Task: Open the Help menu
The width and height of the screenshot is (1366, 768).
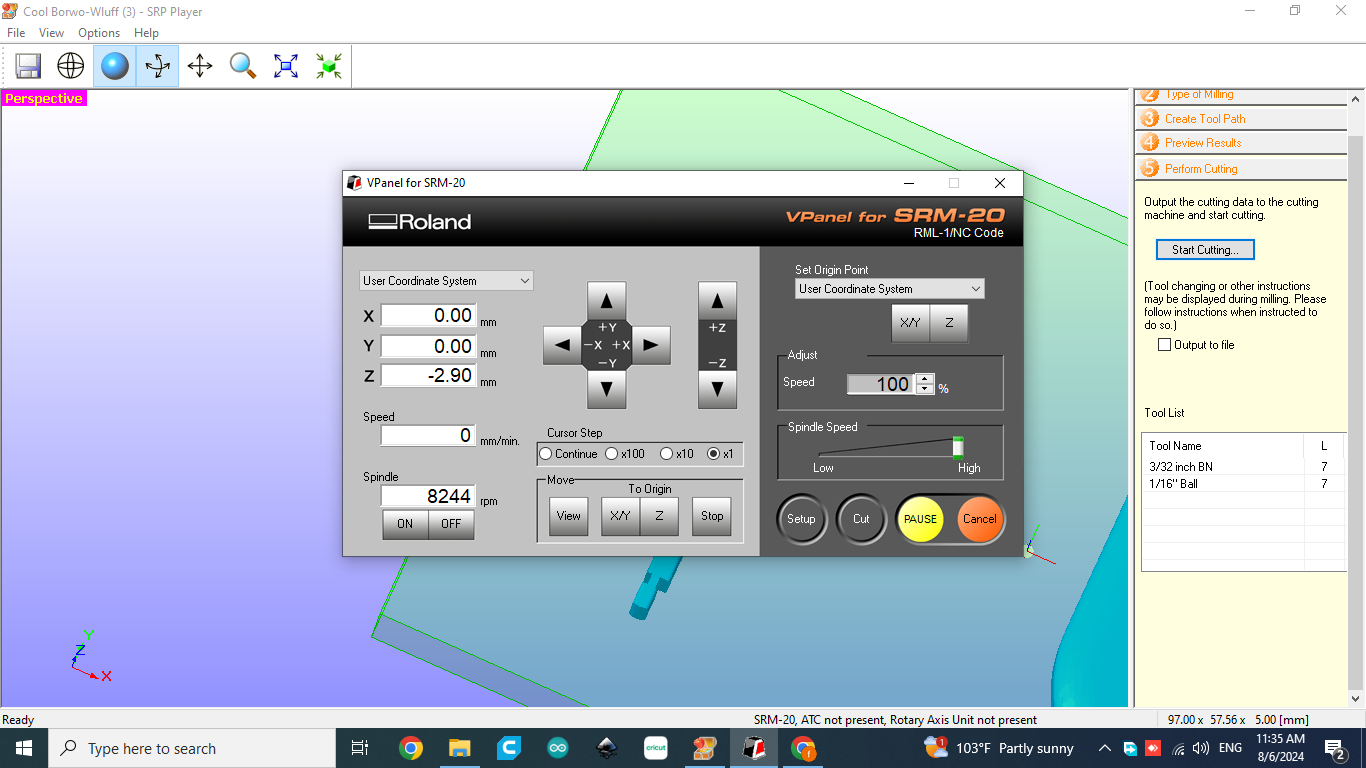Action: [146, 33]
